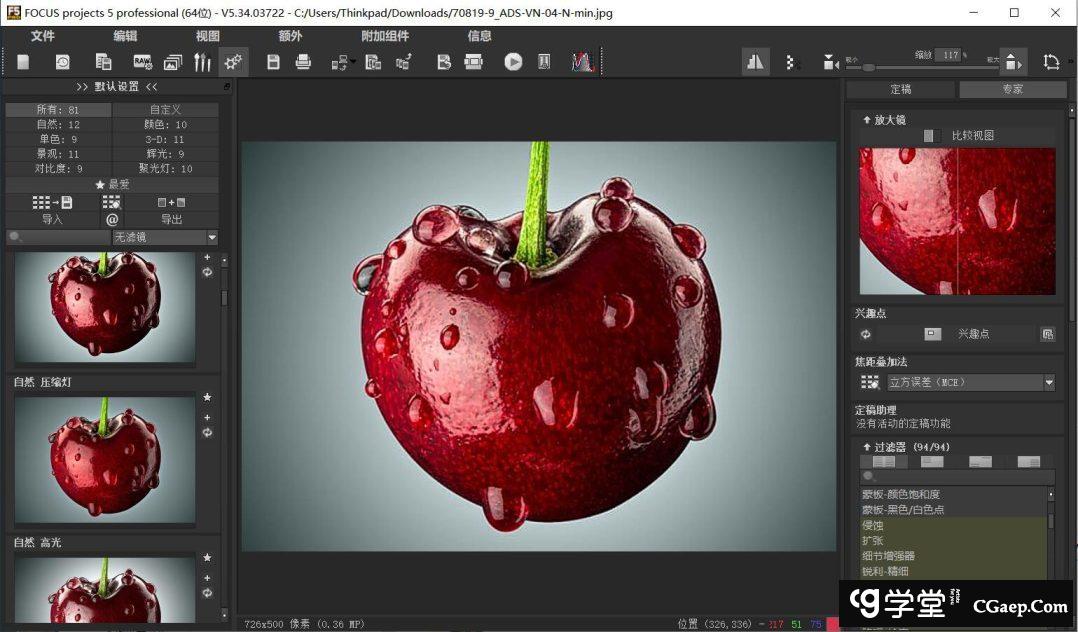Open the 文件 menu
The width and height of the screenshot is (1078, 632).
click(x=43, y=36)
